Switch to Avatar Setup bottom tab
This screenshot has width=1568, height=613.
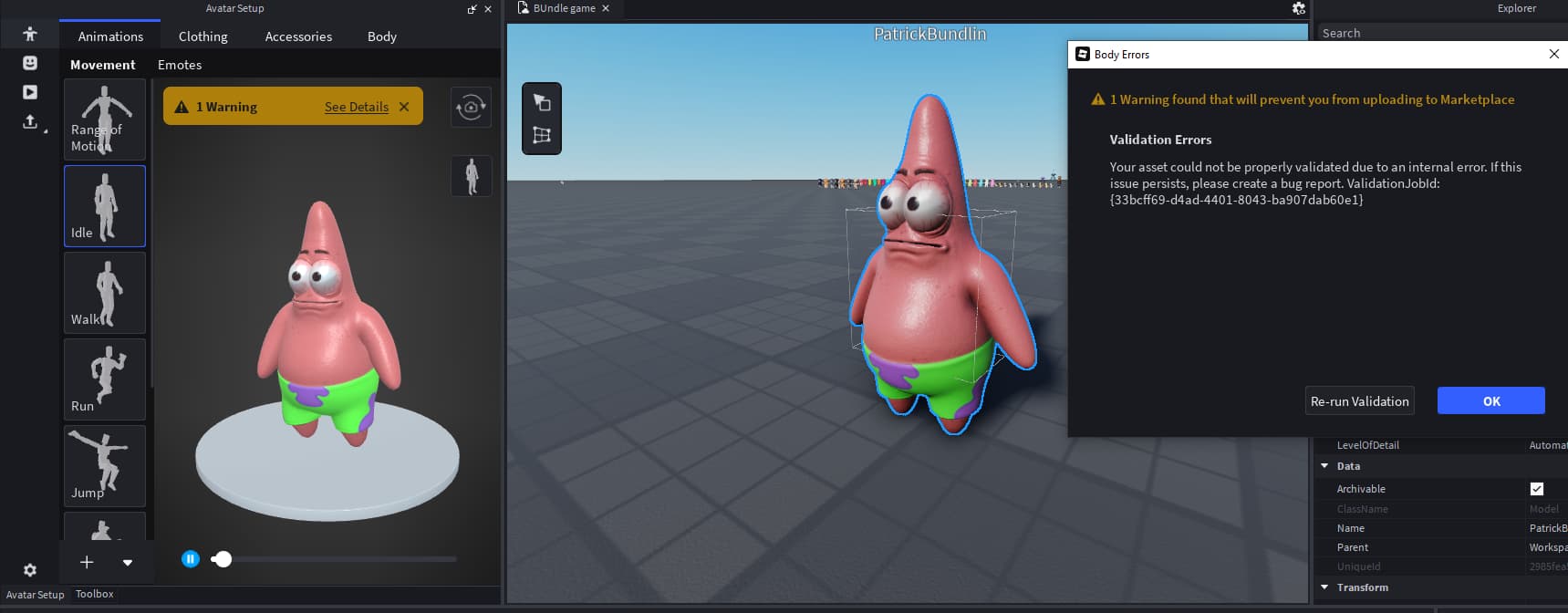tap(36, 595)
